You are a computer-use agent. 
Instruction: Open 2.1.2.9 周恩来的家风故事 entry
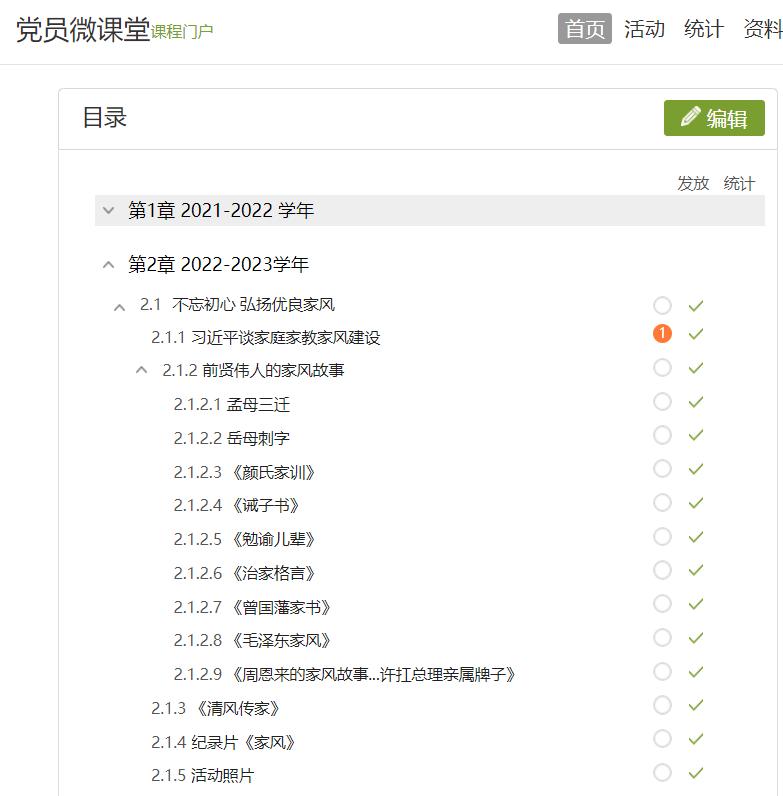(x=345, y=675)
